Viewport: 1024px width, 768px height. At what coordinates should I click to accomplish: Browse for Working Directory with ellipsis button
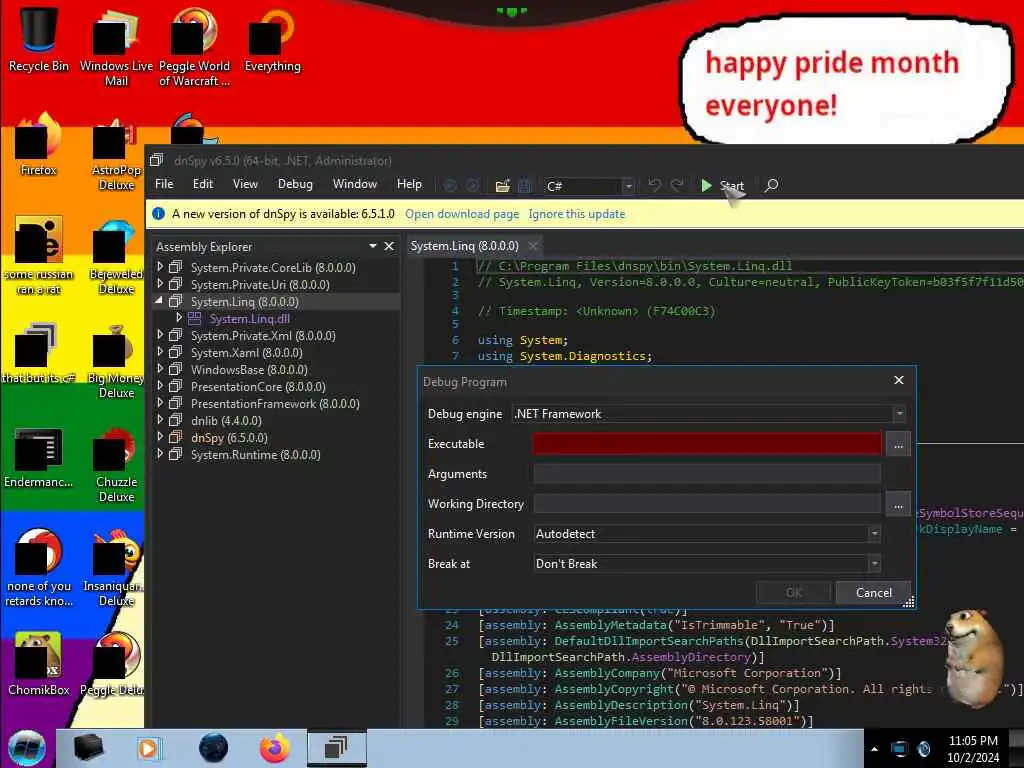coord(898,504)
